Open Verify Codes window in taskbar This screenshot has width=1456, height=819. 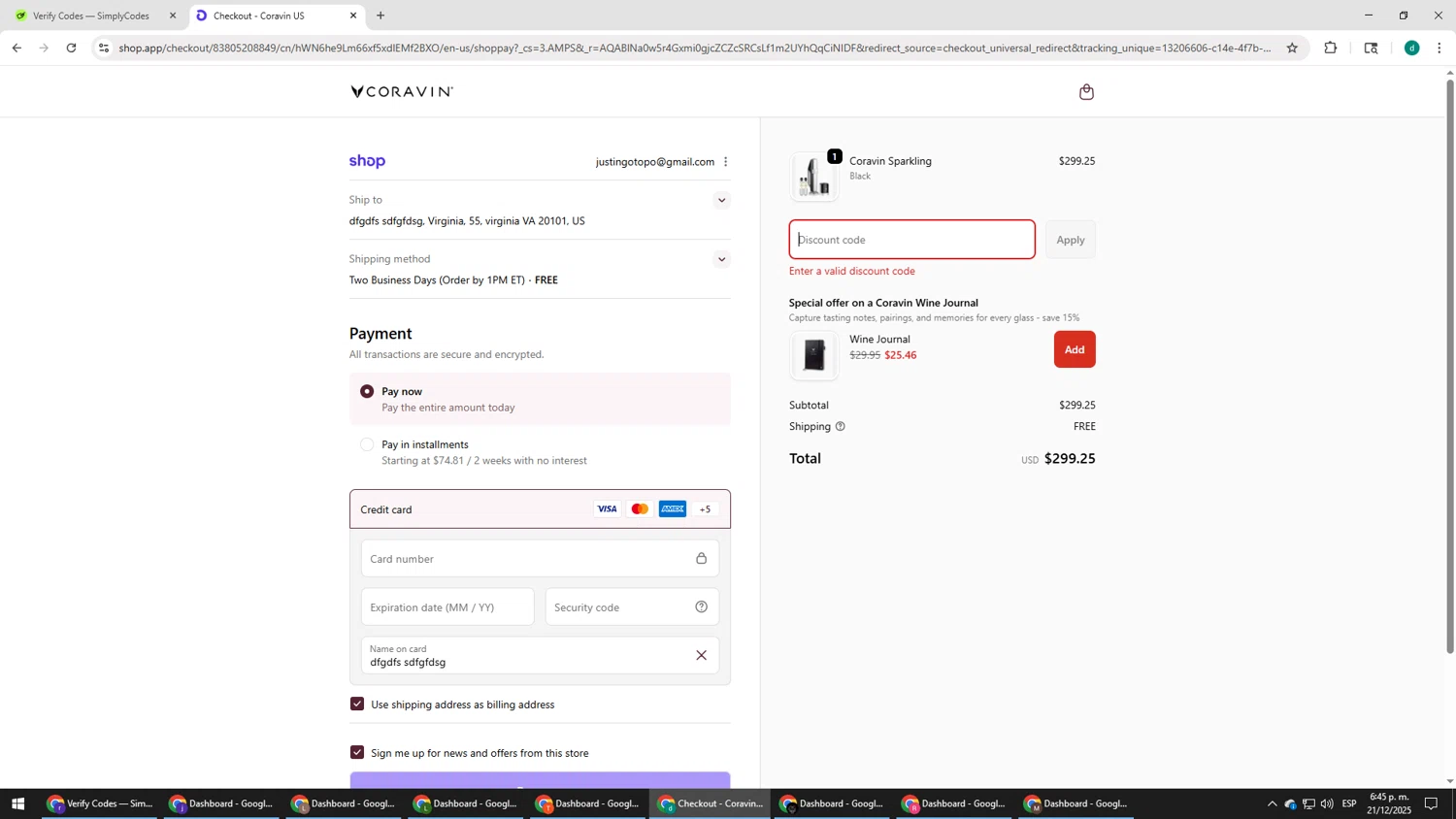pyautogui.click(x=101, y=803)
